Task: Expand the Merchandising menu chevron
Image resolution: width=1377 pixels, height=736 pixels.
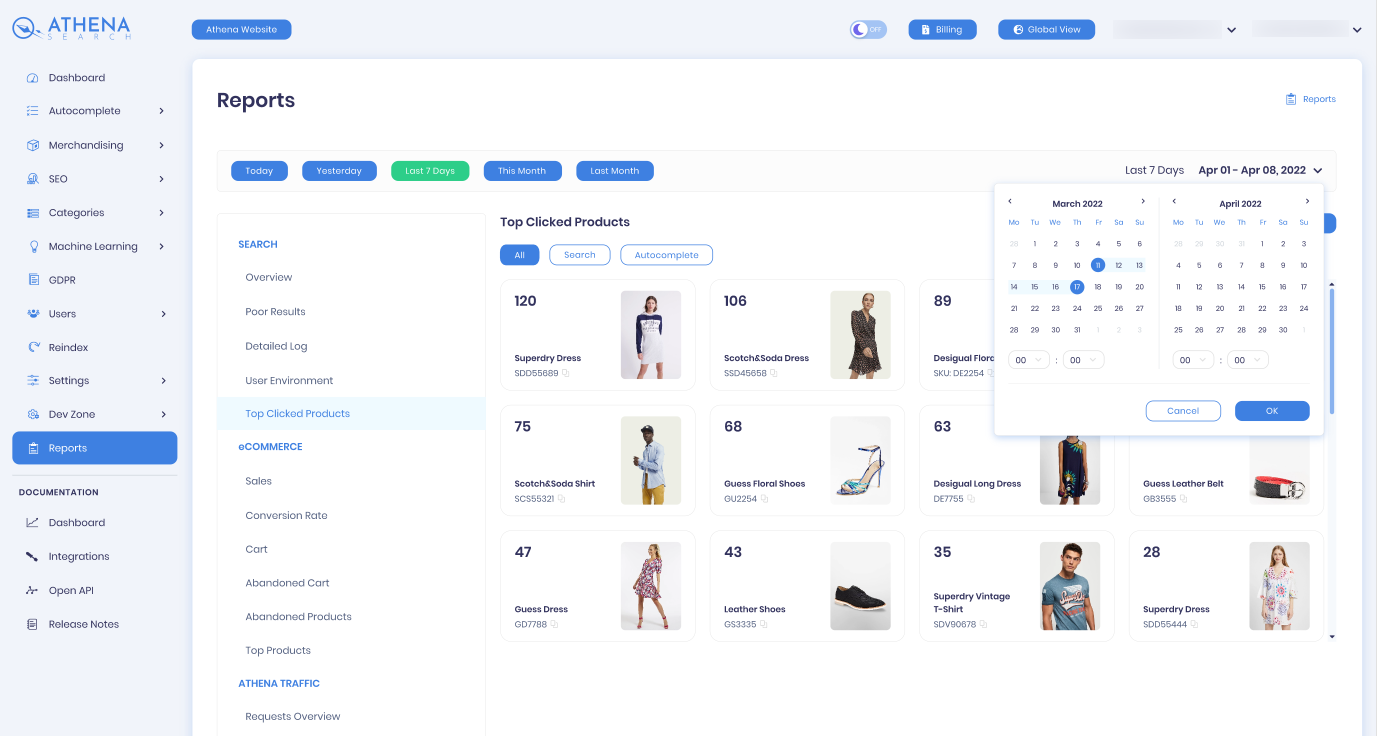Action: tap(161, 145)
